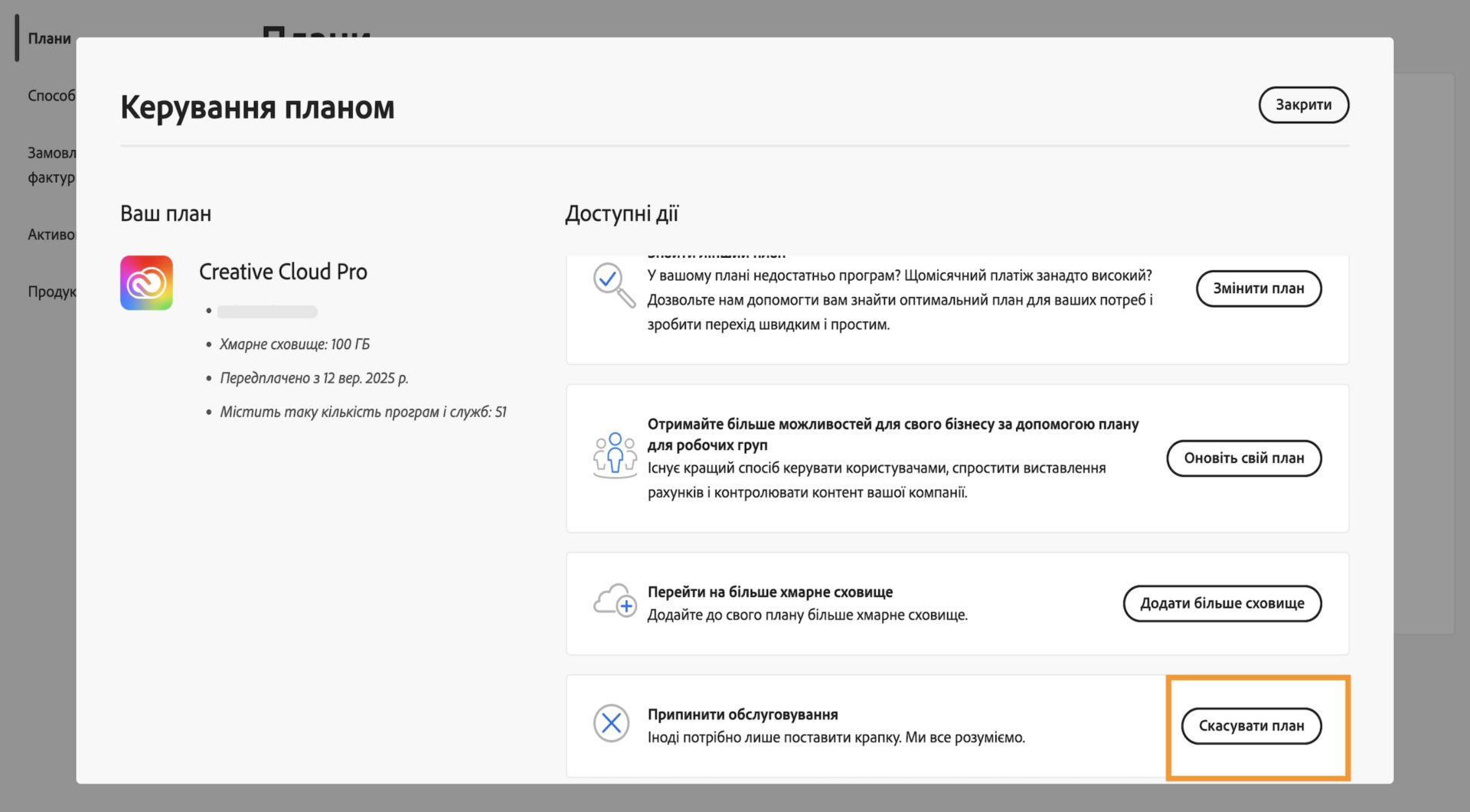Click the Закрити button
Screen dimensions: 1470x812
coord(1303,105)
